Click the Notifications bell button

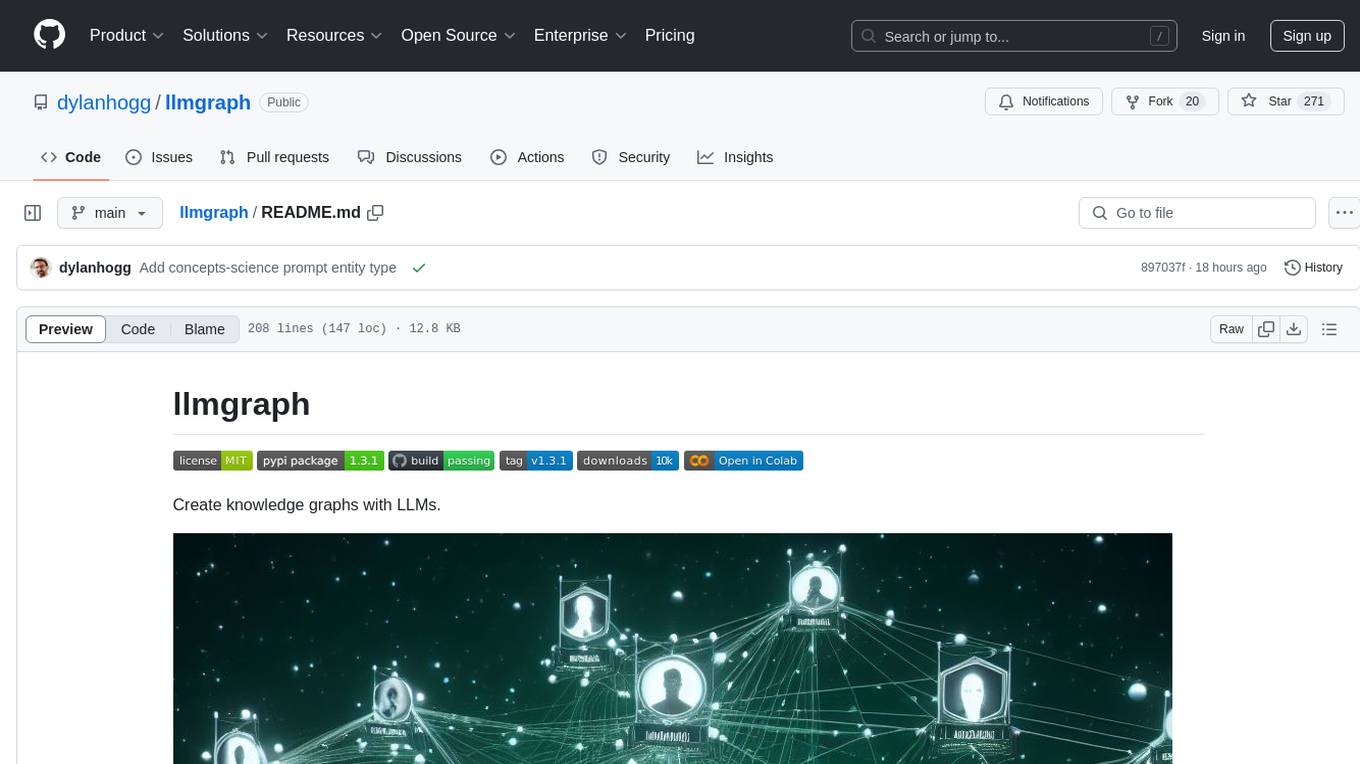(1044, 102)
